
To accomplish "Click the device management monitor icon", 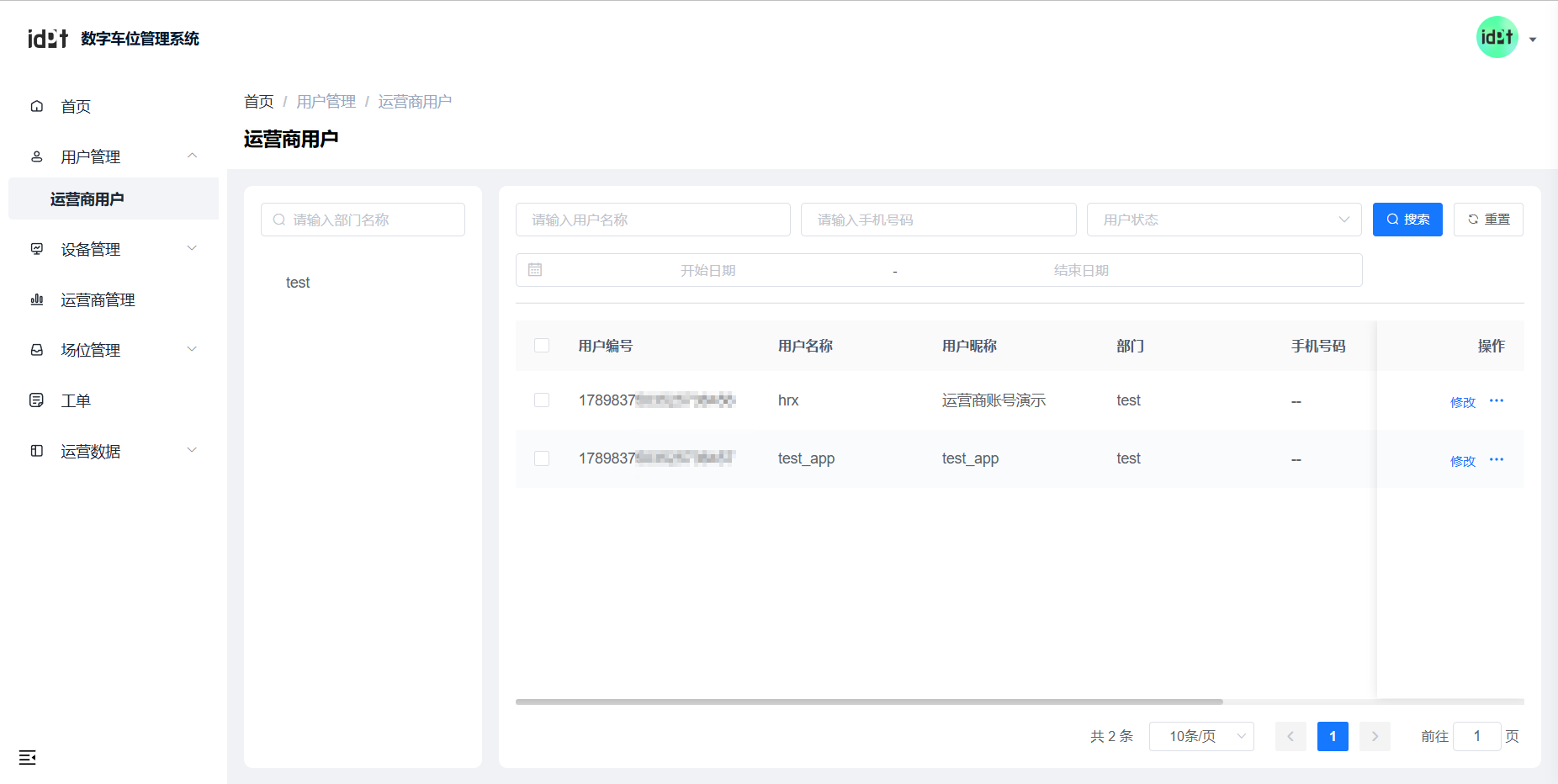I will click(x=37, y=249).
